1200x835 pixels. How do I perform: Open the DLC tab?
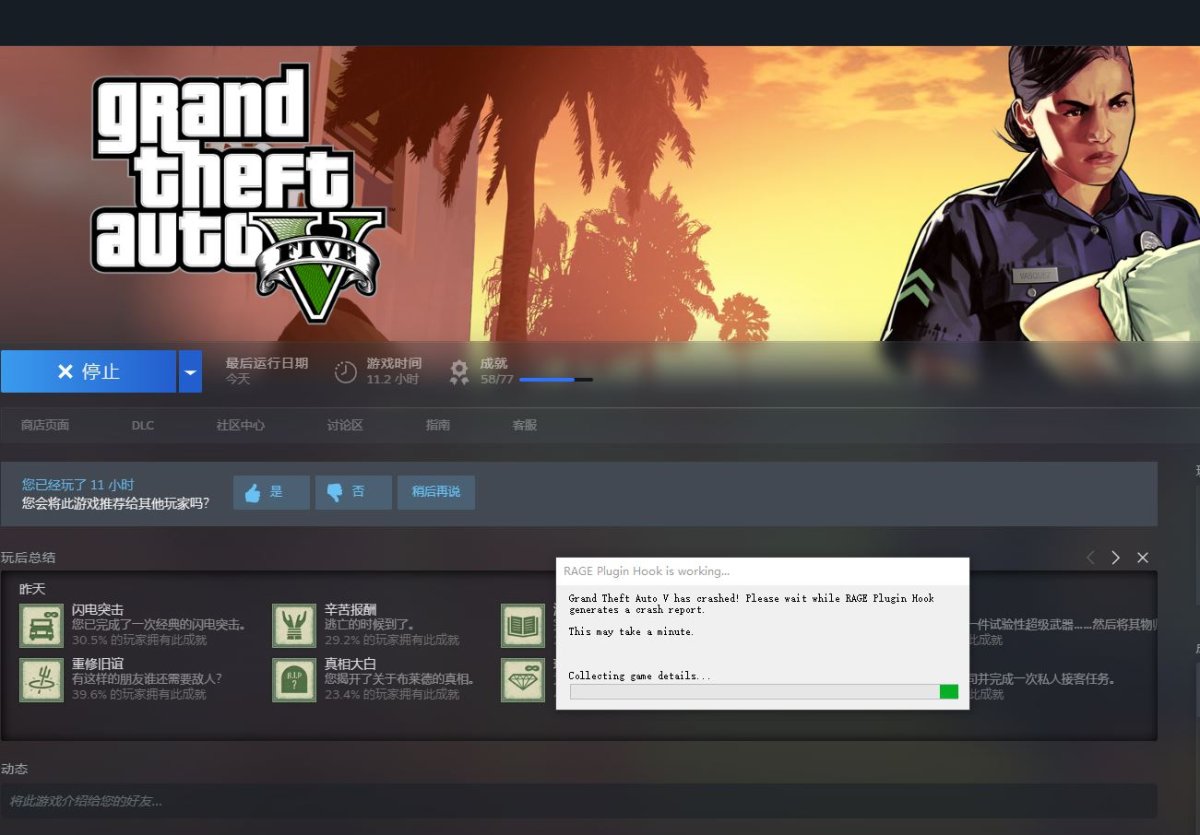pos(142,425)
